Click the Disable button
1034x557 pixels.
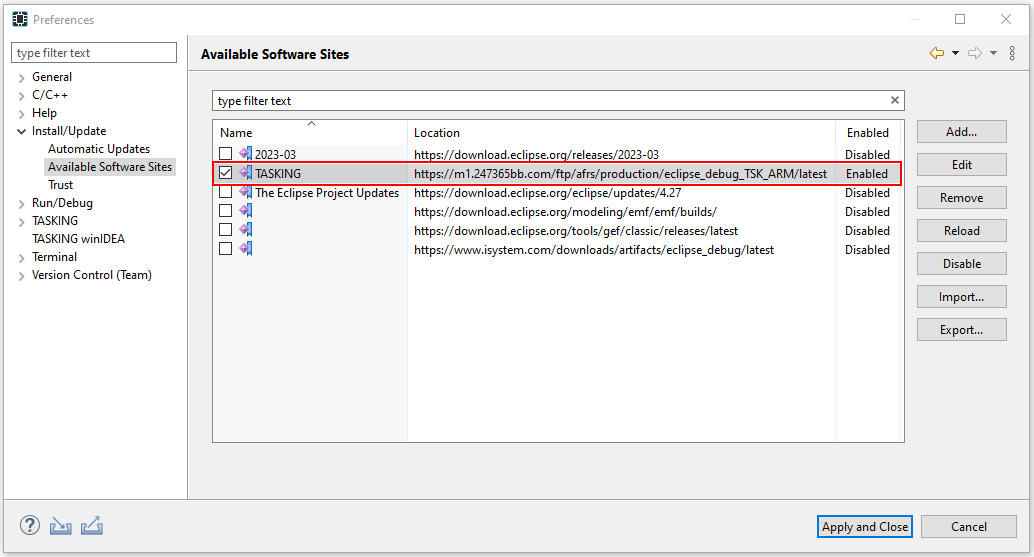click(x=961, y=264)
